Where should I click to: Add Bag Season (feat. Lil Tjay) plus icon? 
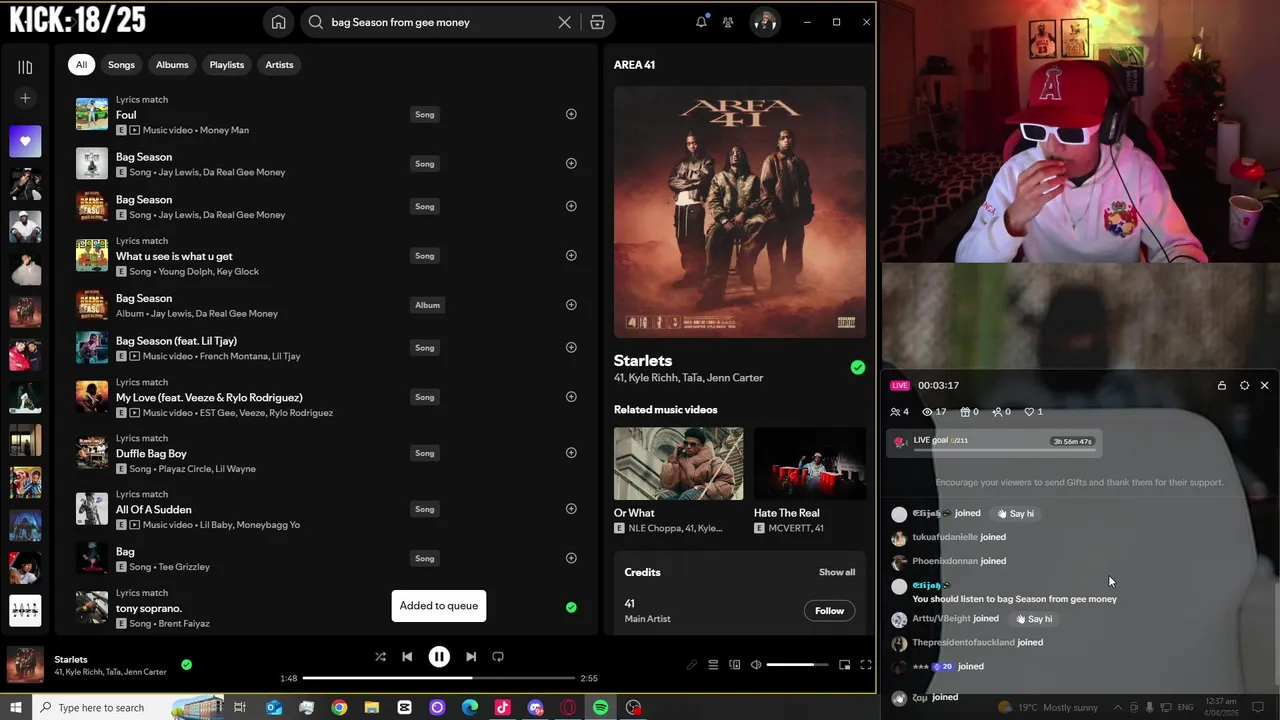[x=571, y=347]
